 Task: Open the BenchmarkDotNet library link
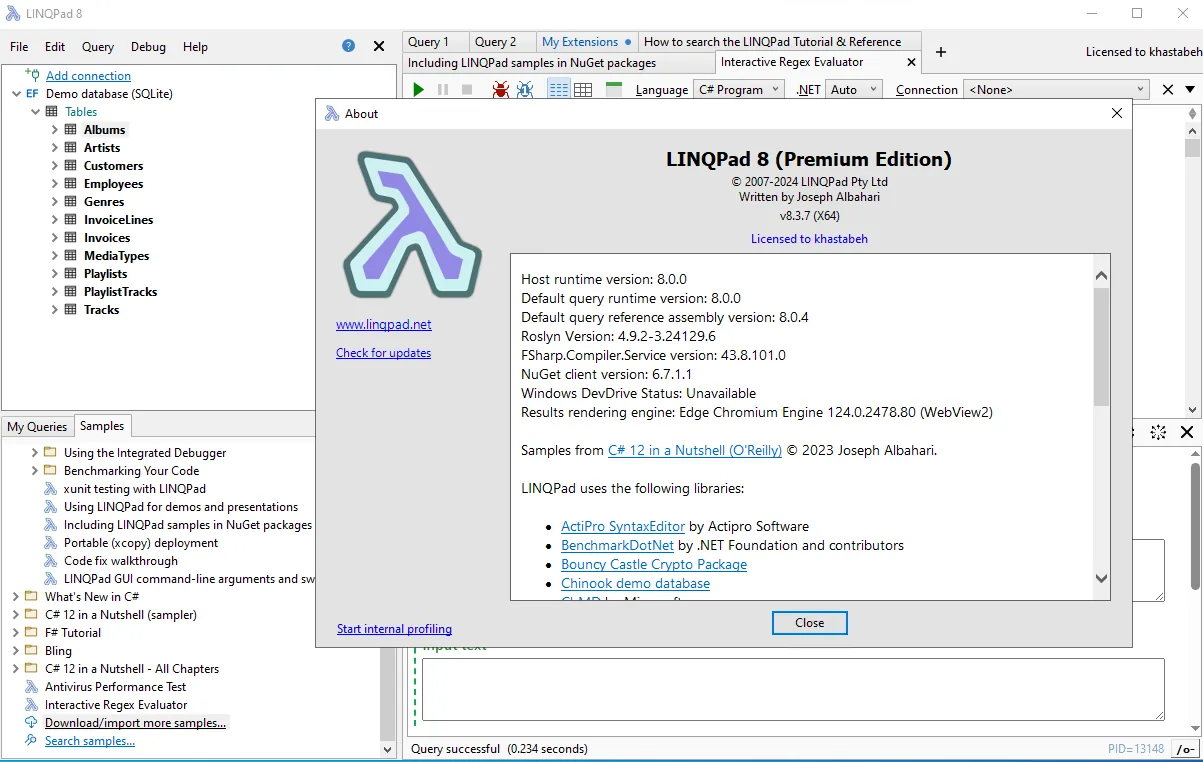click(617, 546)
